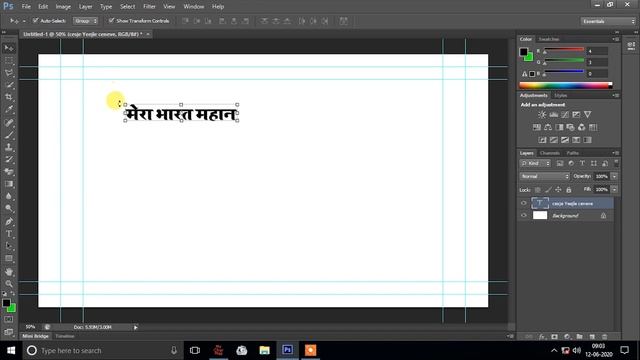Open Auto-Select Group dropdown
The height and width of the screenshot is (360, 640).
(85, 21)
